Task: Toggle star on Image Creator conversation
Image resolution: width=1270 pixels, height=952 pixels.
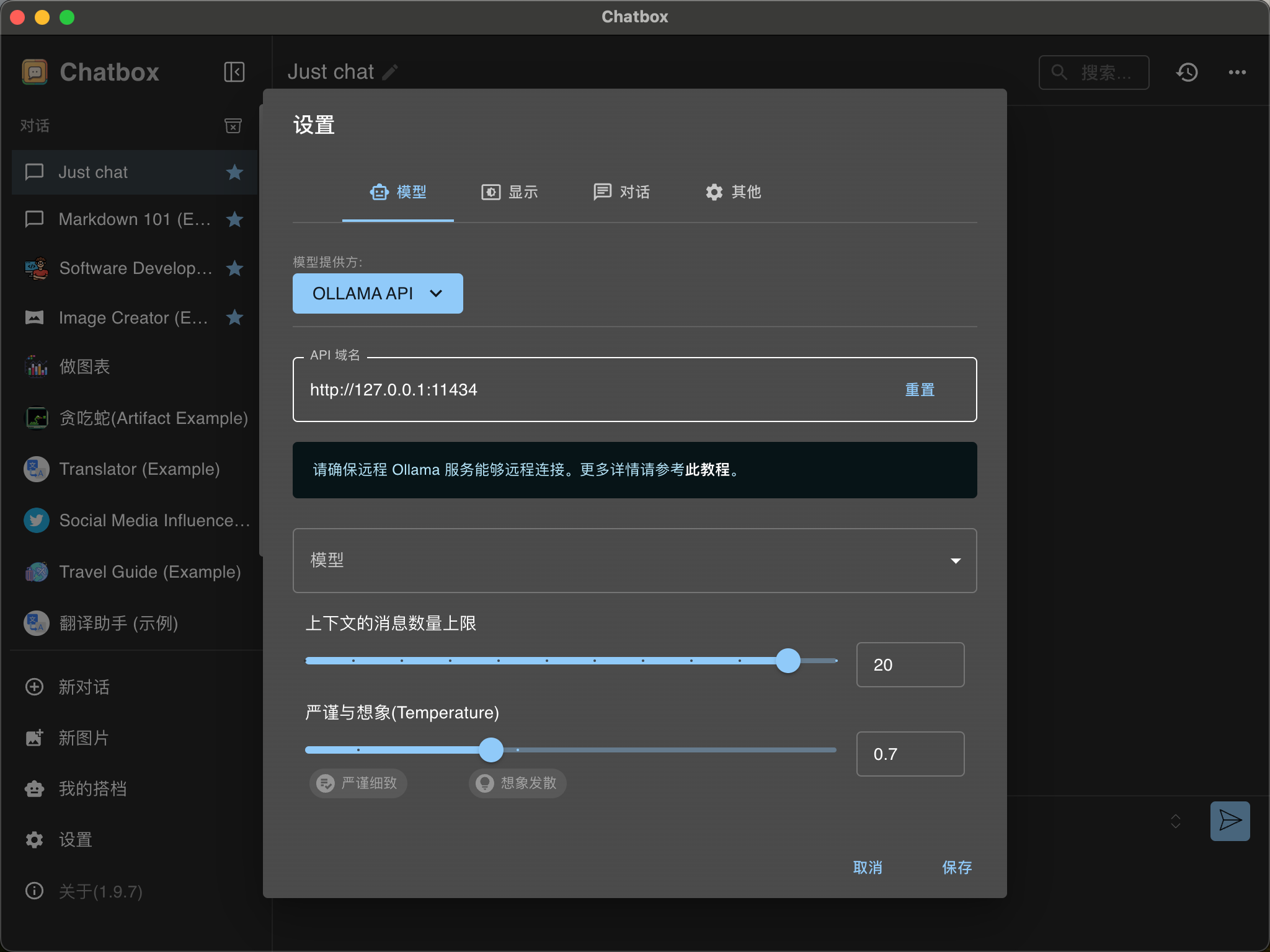Action: tap(234, 317)
